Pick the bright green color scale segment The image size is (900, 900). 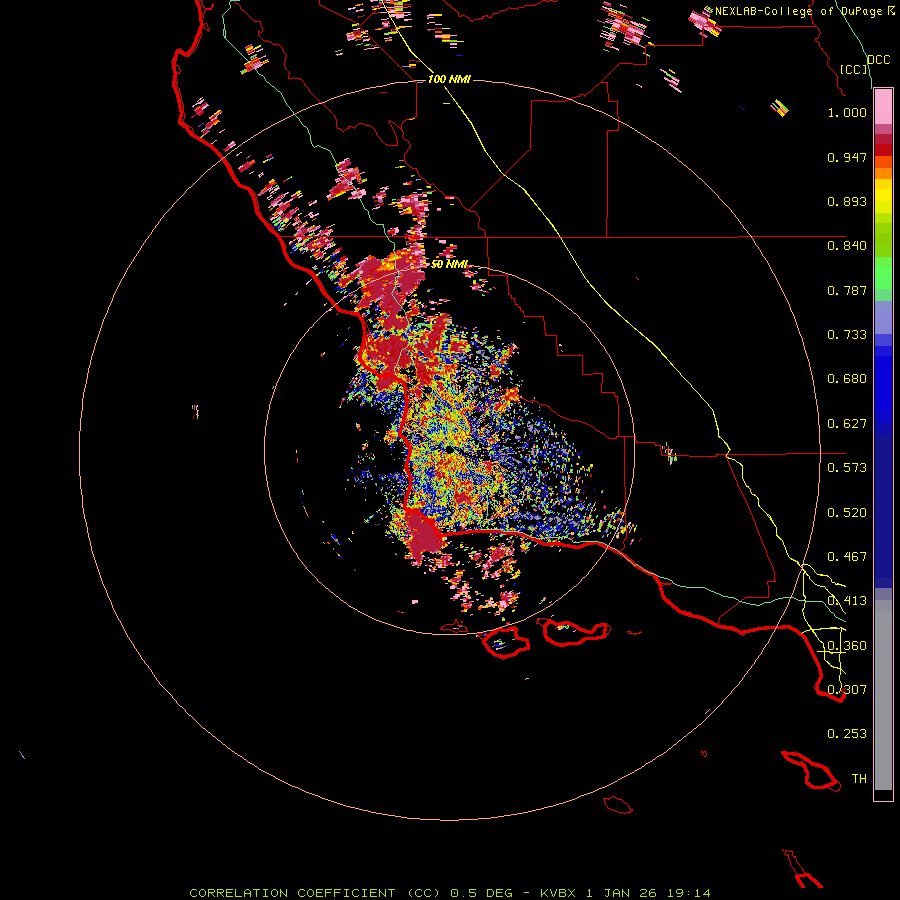coord(883,273)
